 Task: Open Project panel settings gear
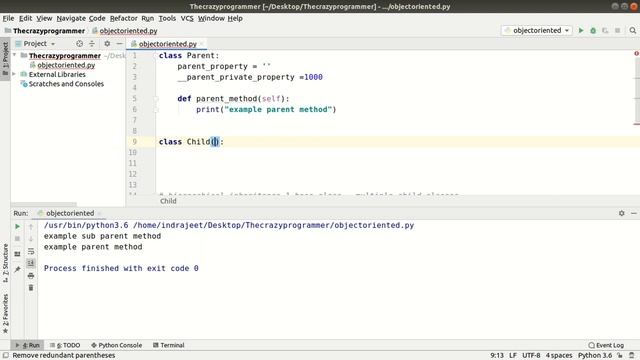[x=107, y=43]
